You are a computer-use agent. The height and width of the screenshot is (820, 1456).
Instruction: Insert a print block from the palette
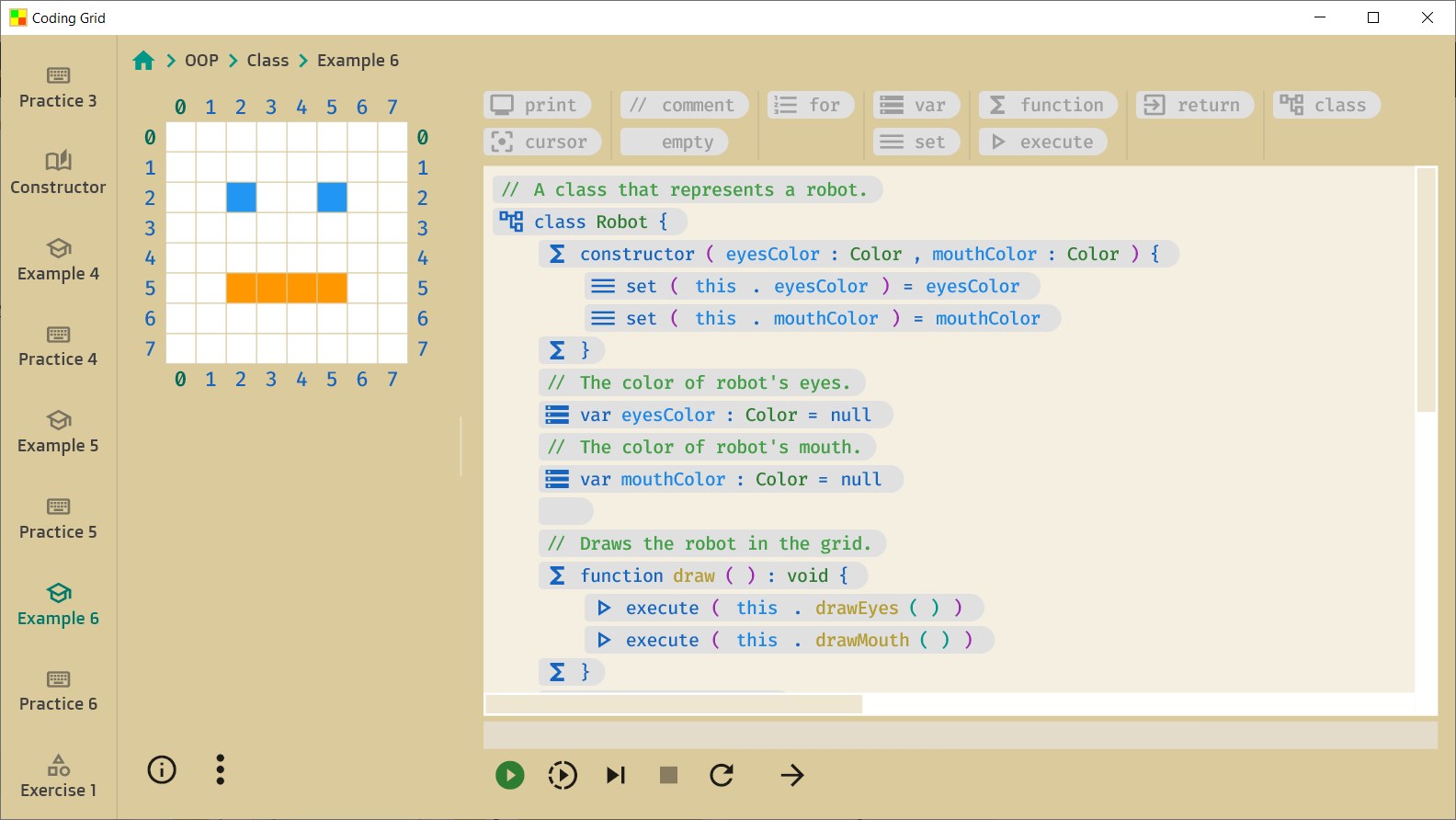(537, 106)
